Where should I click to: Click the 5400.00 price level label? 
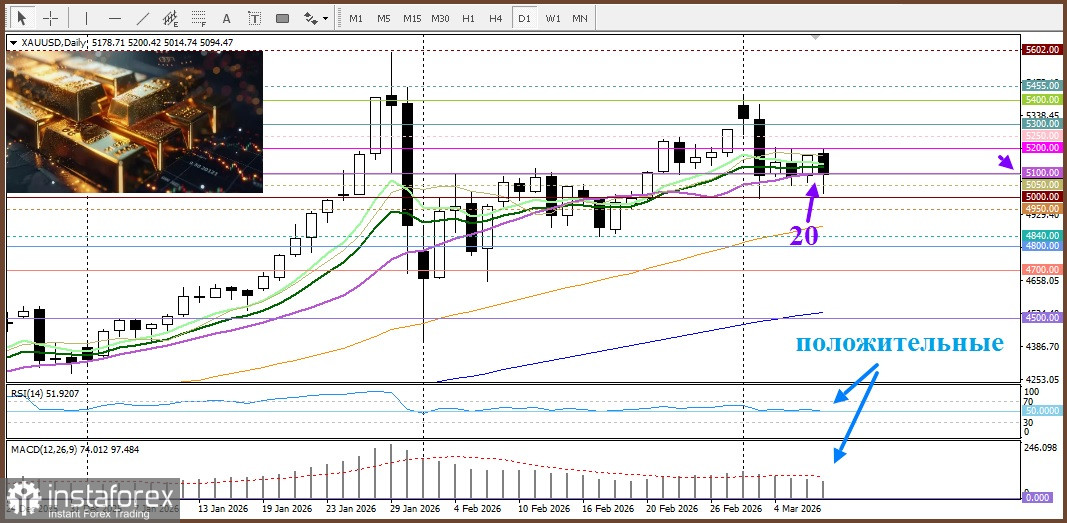(x=1043, y=100)
